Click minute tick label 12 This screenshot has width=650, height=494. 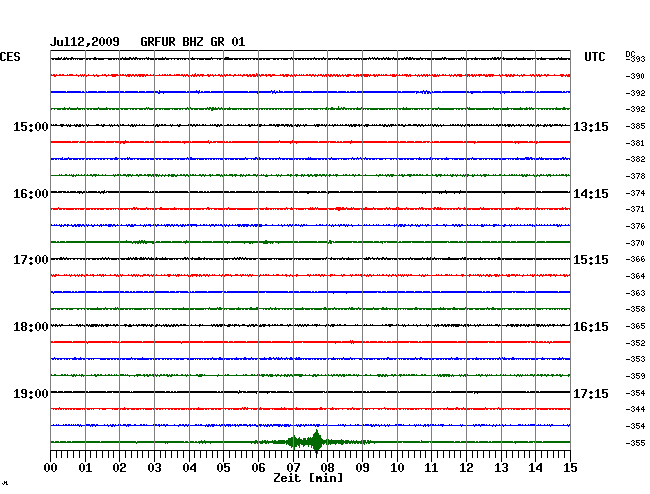pos(466,467)
